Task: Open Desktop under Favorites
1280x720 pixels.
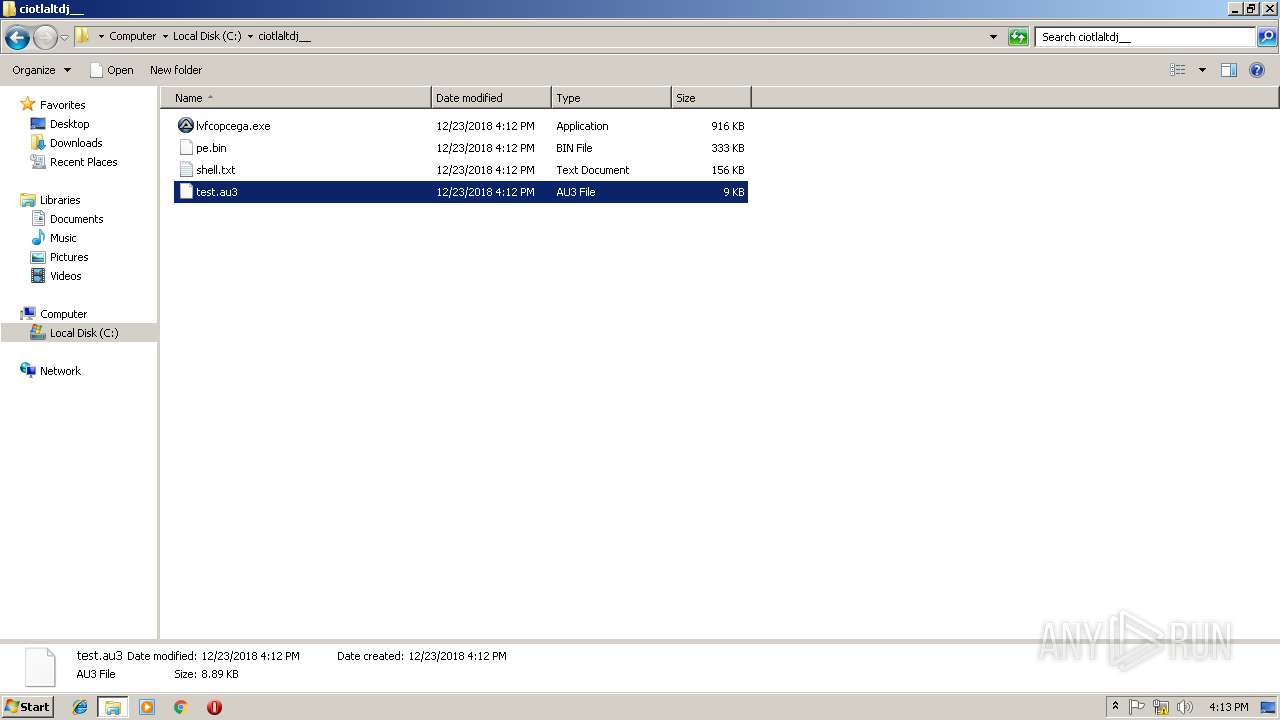Action: [x=69, y=124]
